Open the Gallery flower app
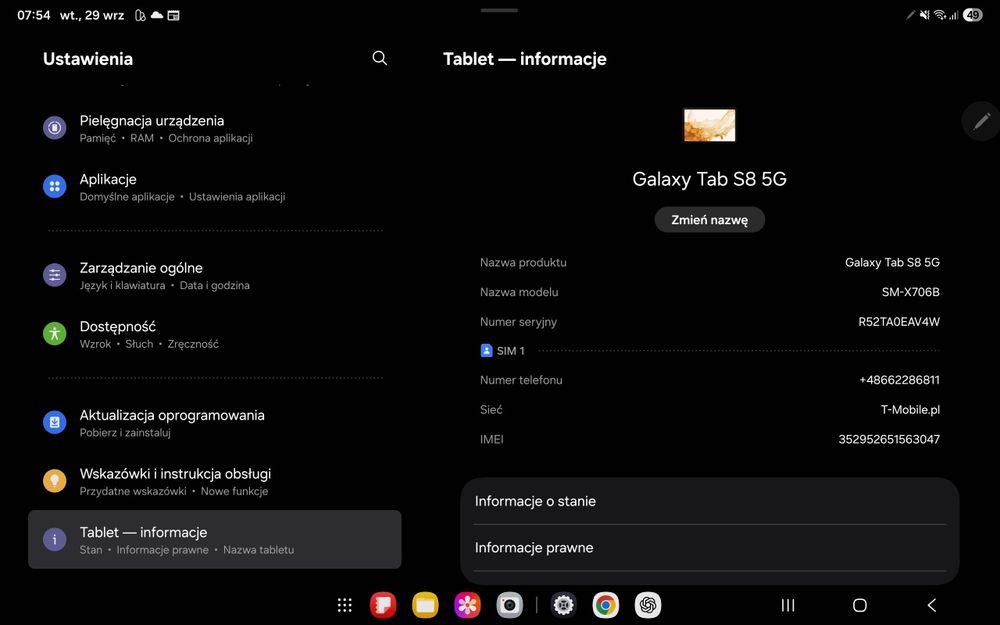 coord(467,605)
